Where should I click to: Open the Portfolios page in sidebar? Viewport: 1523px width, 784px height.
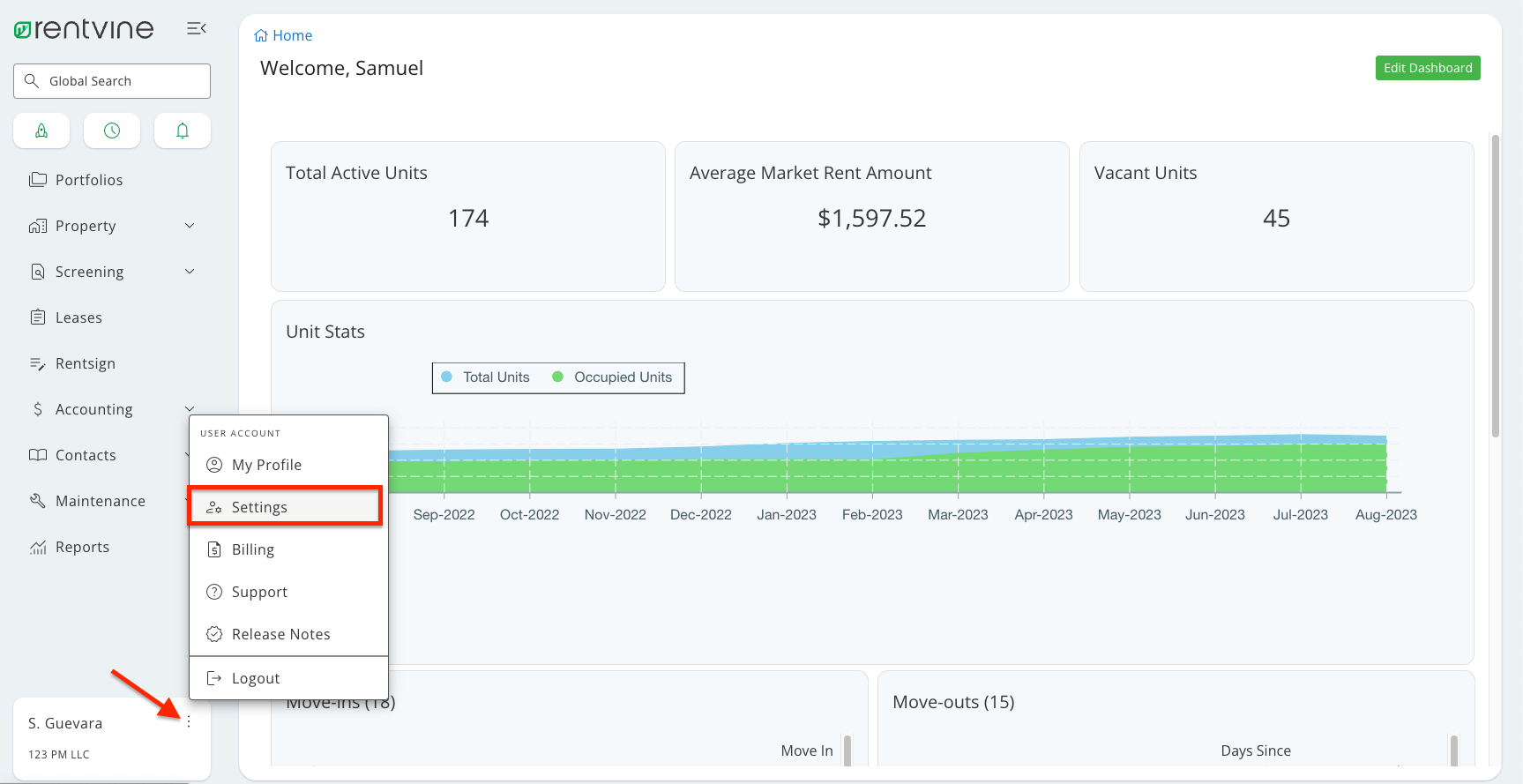[x=88, y=180]
